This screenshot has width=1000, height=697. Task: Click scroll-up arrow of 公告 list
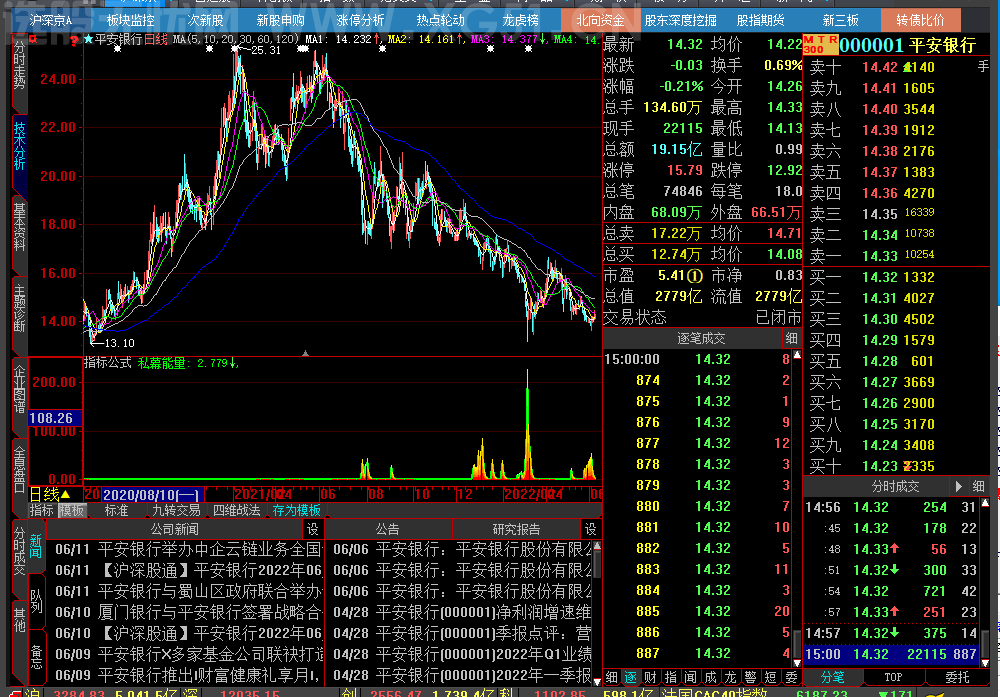point(597,546)
